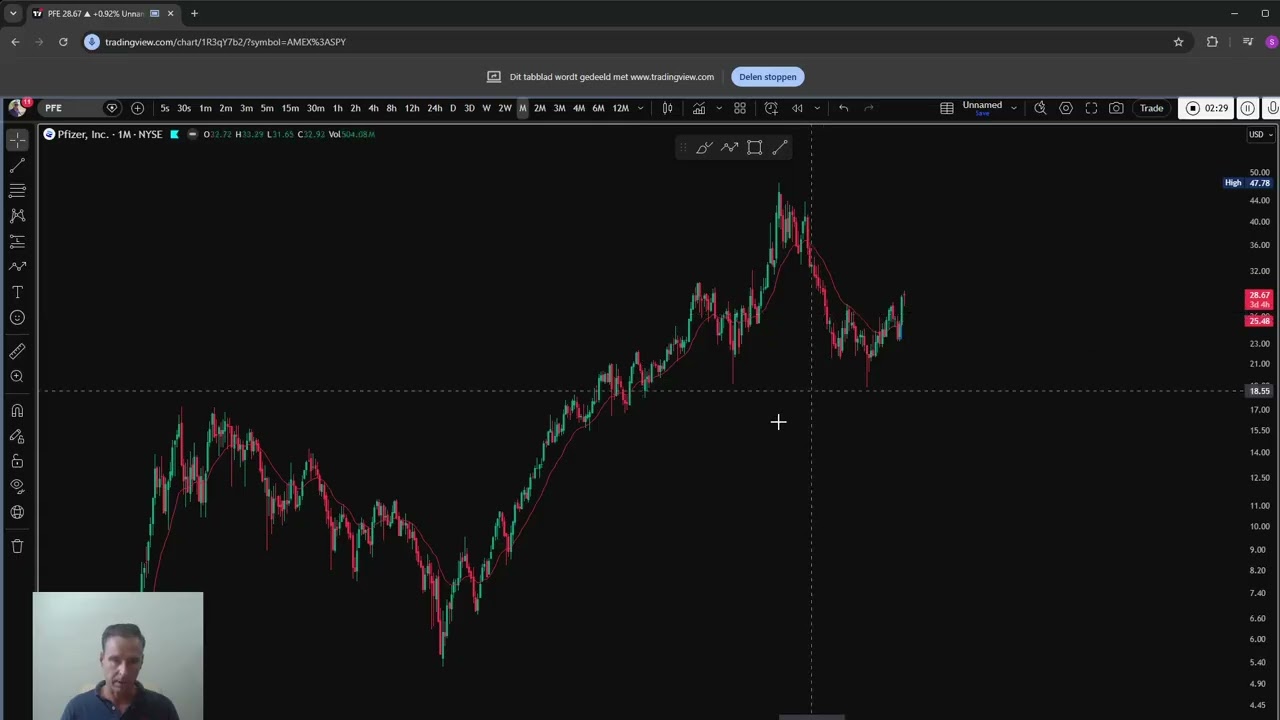Expand the replay options dropdown arrow
This screenshot has height=720, width=1280.
(817, 108)
